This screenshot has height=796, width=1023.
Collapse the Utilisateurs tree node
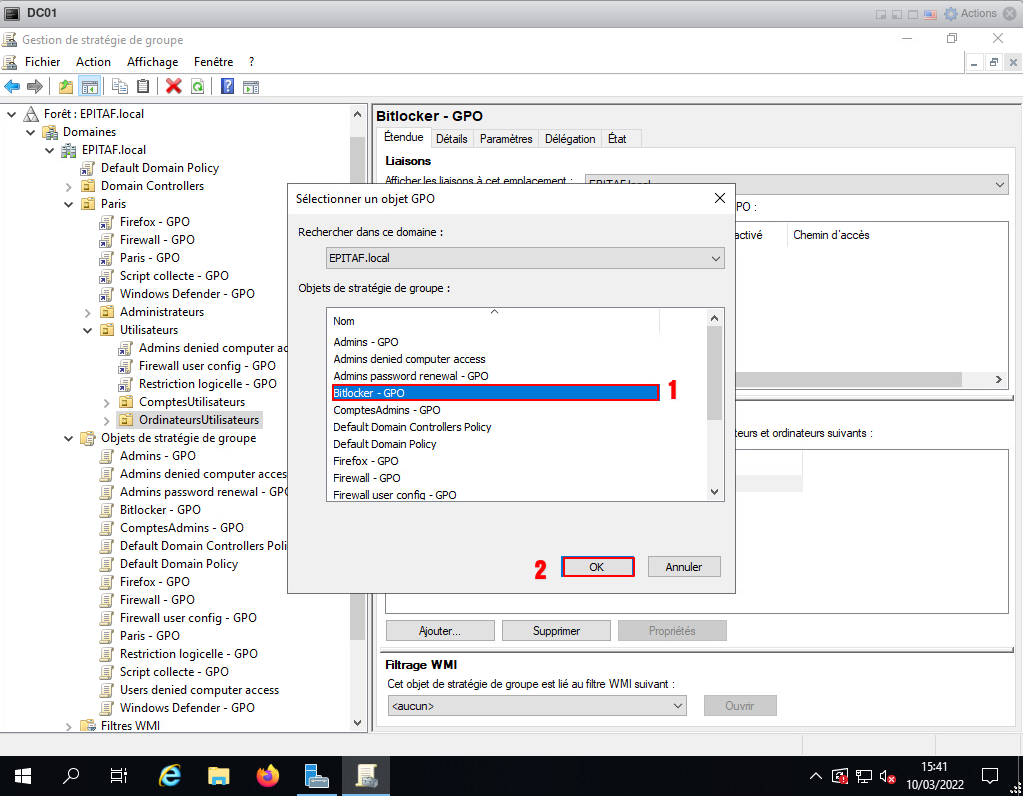(87, 330)
